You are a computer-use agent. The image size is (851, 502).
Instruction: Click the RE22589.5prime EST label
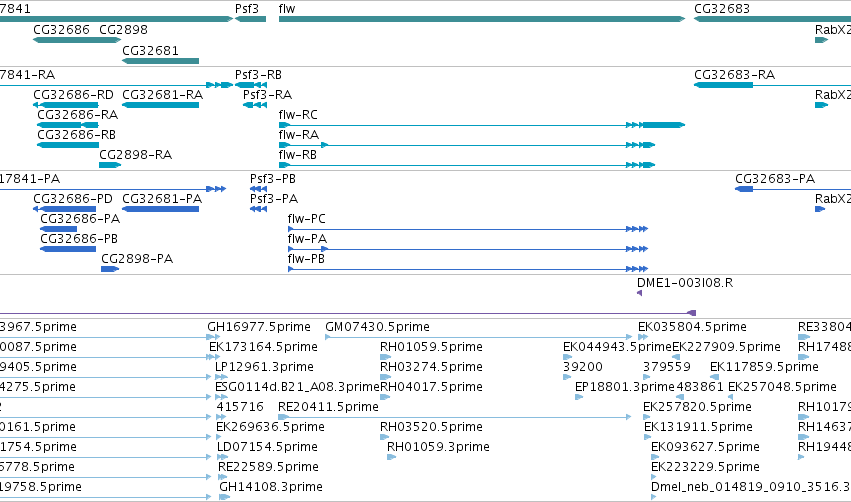269,467
